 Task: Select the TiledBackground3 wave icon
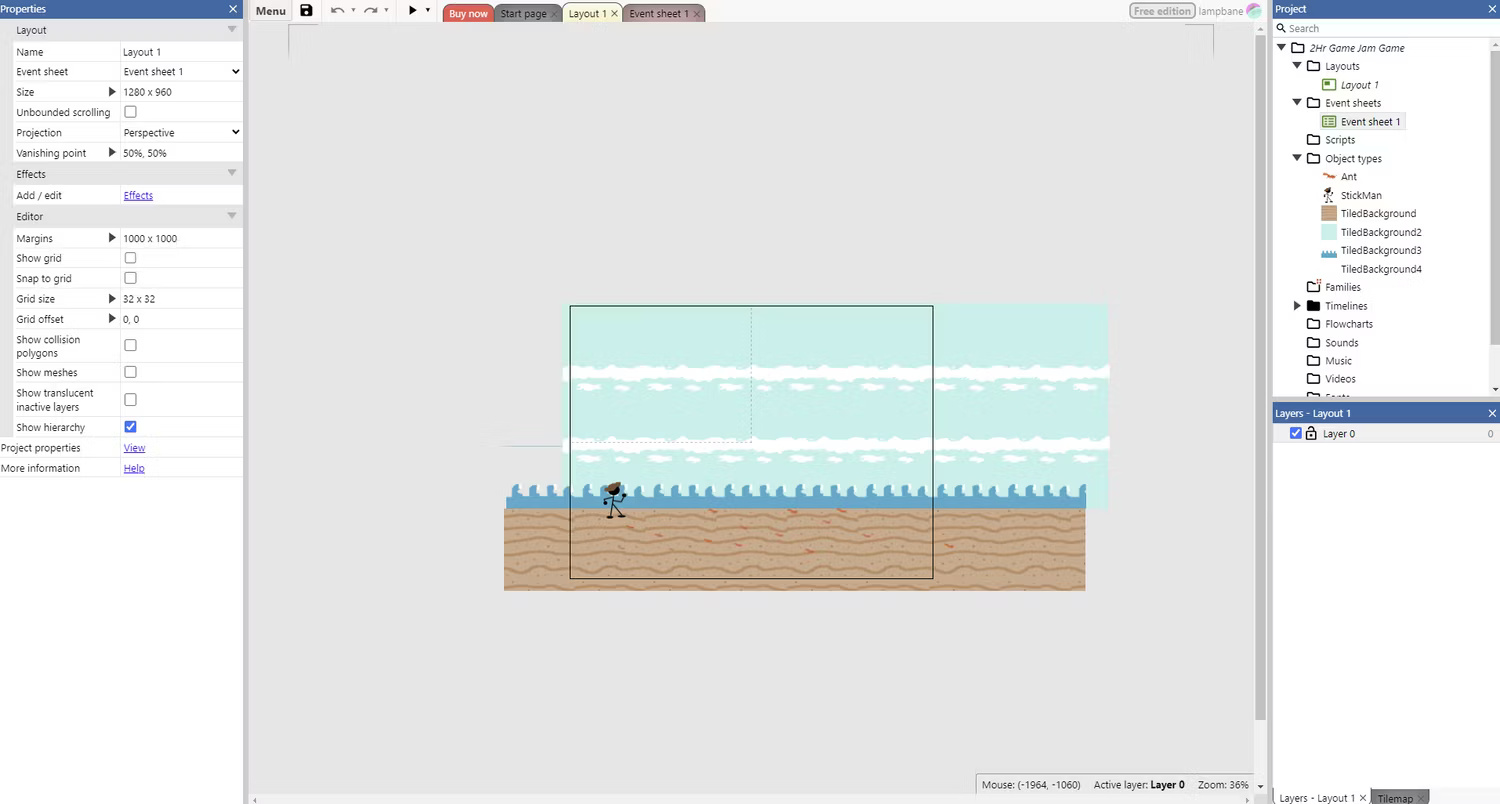tap(1329, 250)
